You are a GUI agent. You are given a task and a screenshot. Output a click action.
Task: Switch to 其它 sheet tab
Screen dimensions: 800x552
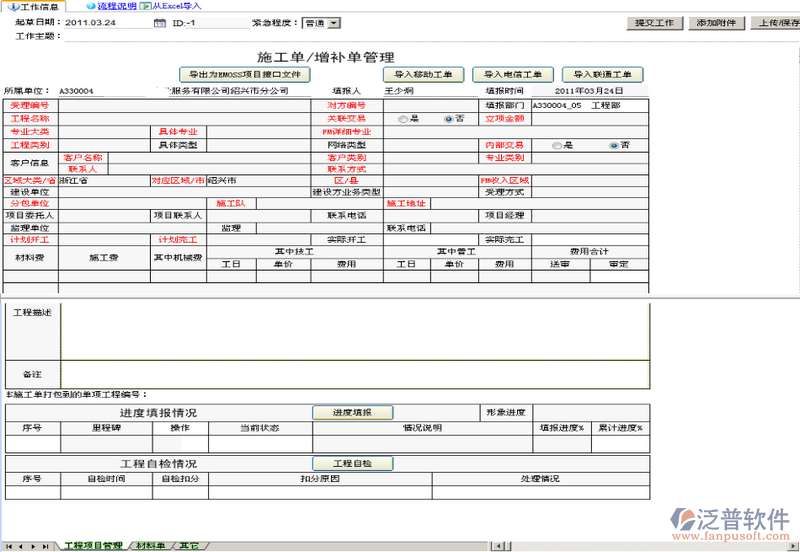click(189, 546)
